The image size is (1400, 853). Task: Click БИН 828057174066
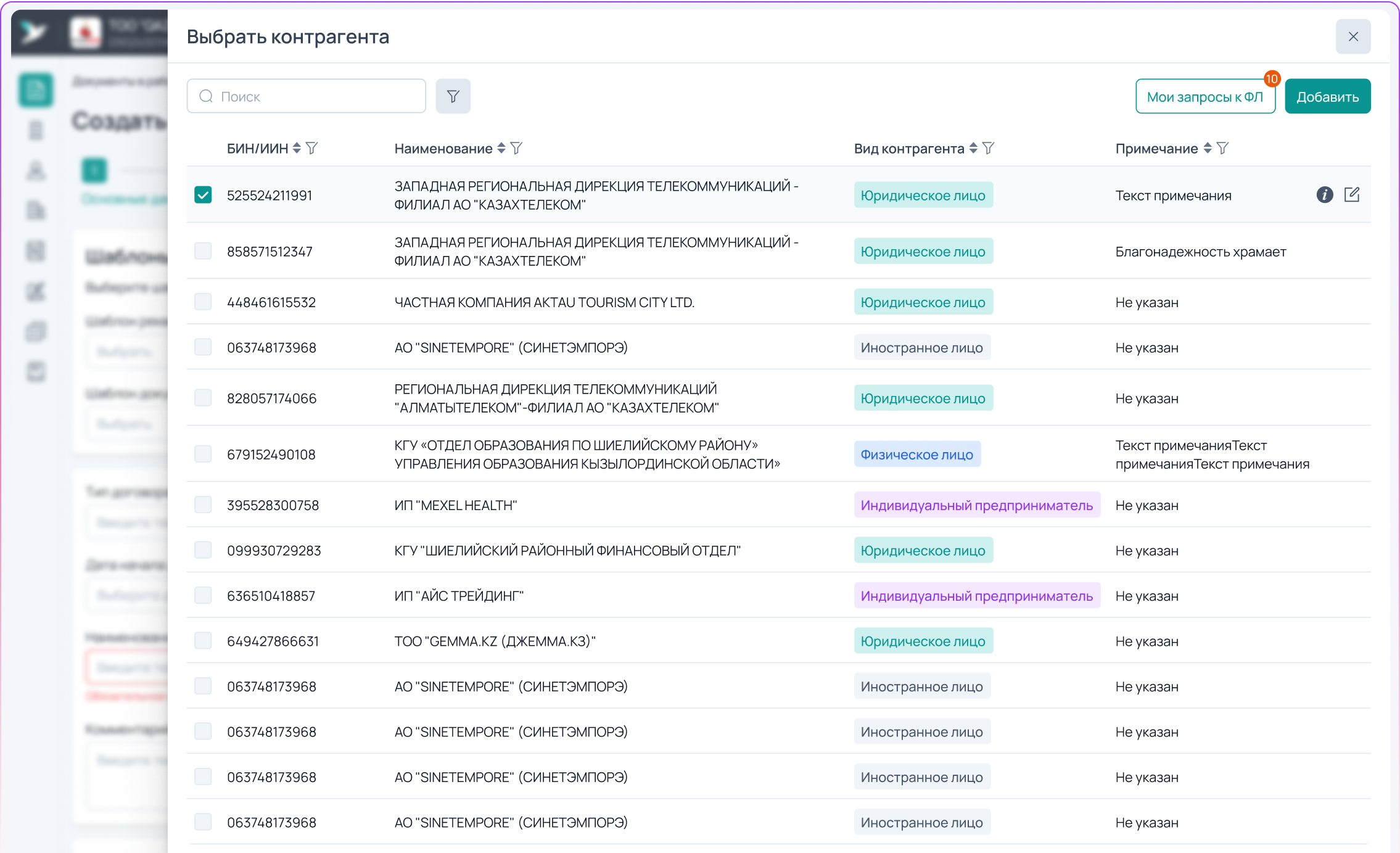pyautogui.click(x=271, y=398)
